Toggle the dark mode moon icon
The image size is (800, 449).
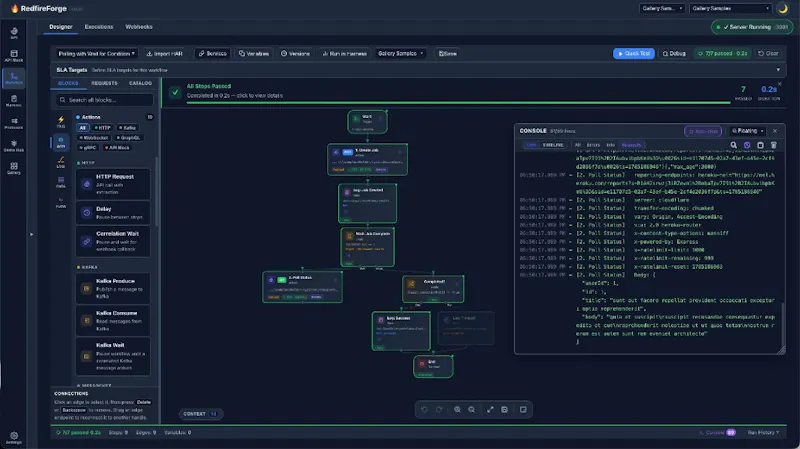(783, 8)
